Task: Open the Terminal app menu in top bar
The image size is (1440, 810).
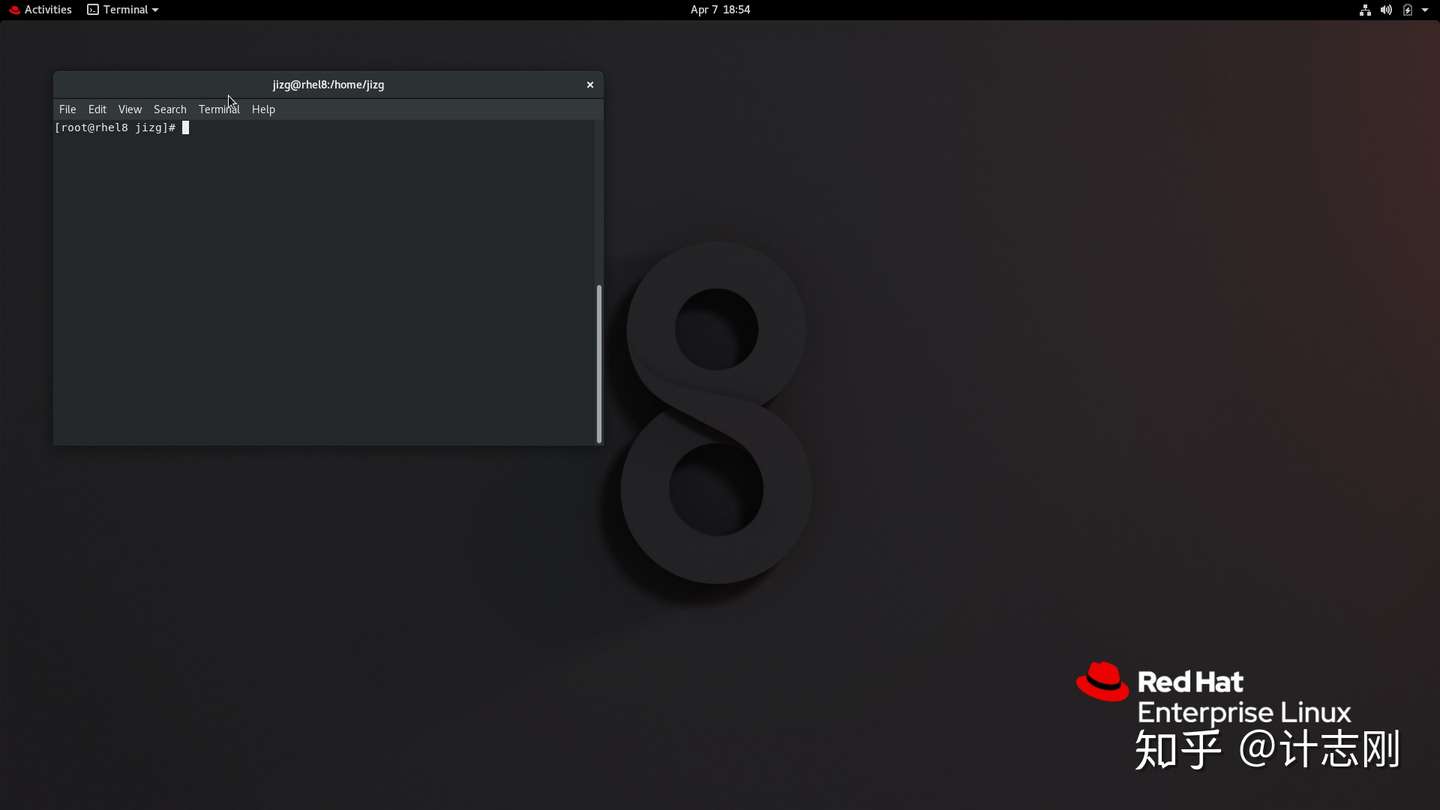Action: (x=123, y=10)
